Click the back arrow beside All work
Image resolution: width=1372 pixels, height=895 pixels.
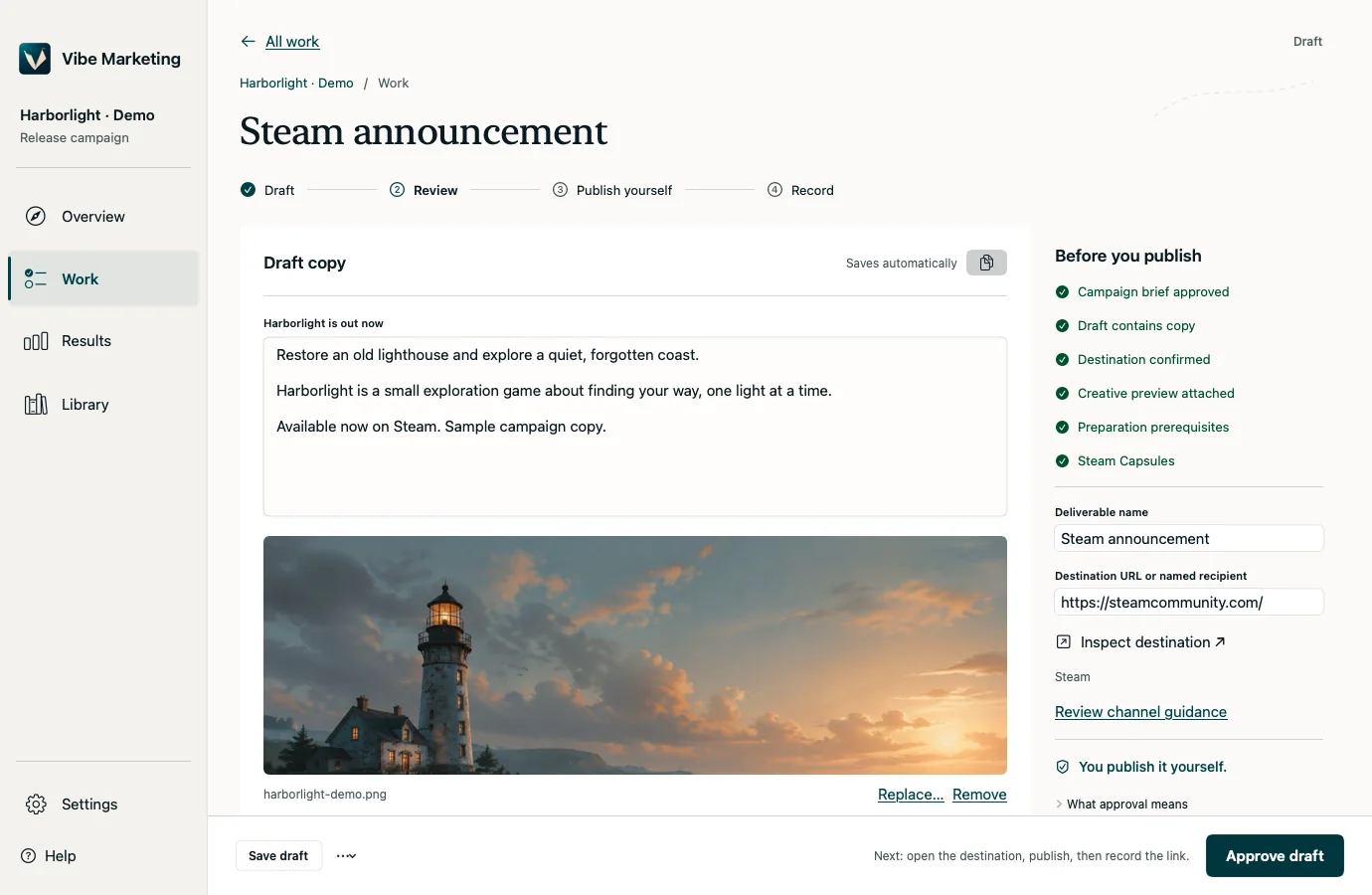click(x=249, y=41)
